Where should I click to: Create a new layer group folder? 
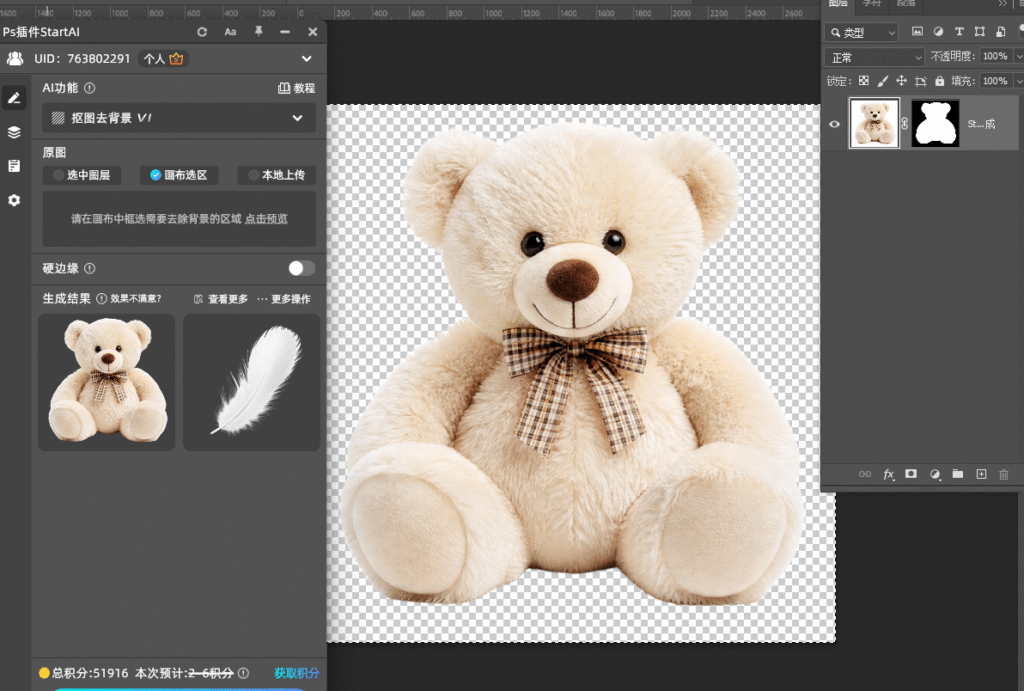[957, 474]
